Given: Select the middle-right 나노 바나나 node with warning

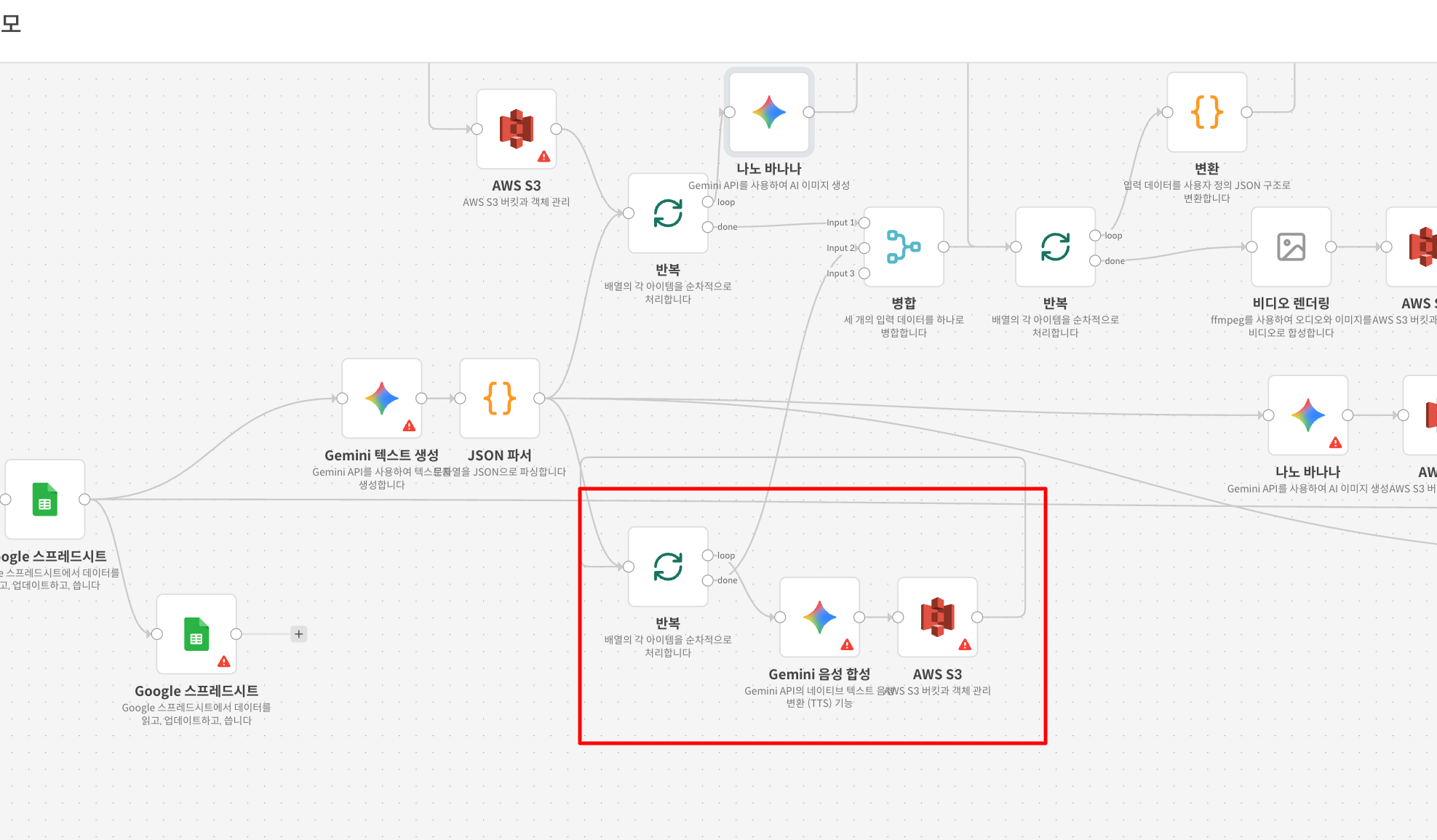Looking at the screenshot, I should click(1307, 415).
